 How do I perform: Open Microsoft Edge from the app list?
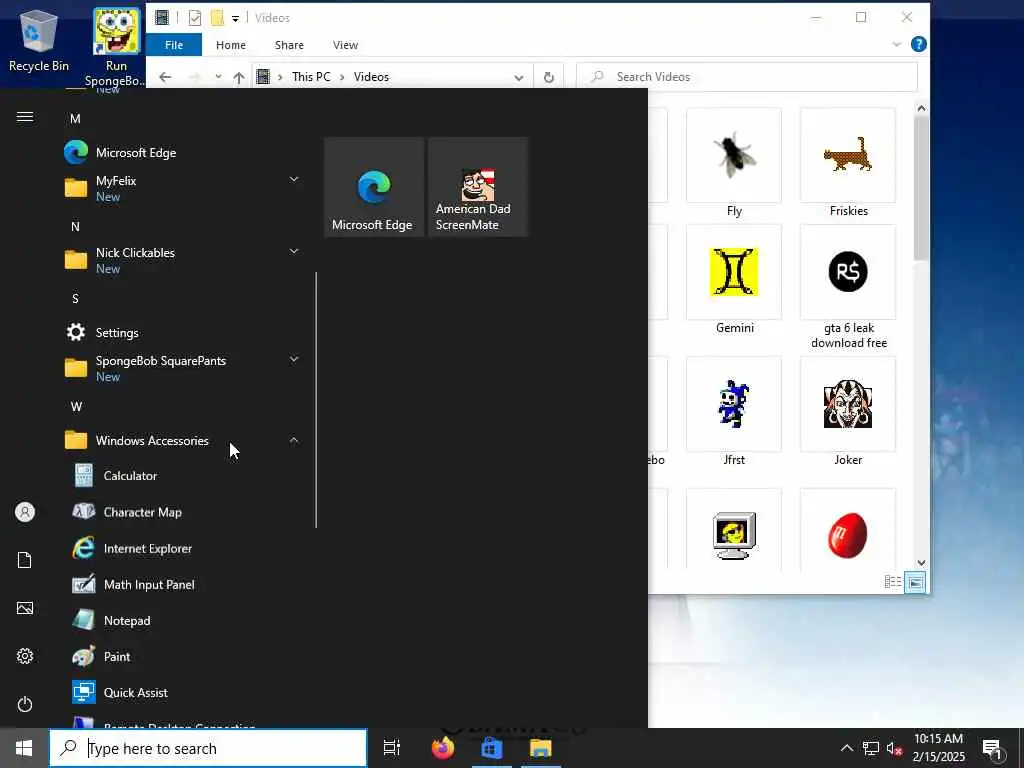click(181, 153)
